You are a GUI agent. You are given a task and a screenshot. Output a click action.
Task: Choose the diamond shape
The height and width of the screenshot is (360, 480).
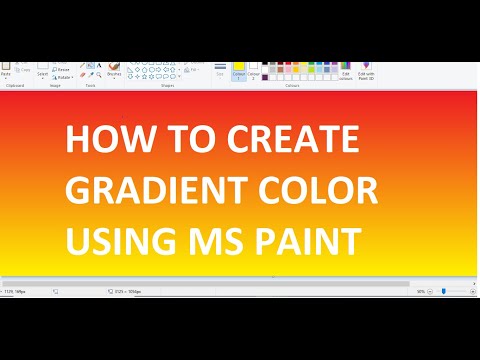(137, 70)
